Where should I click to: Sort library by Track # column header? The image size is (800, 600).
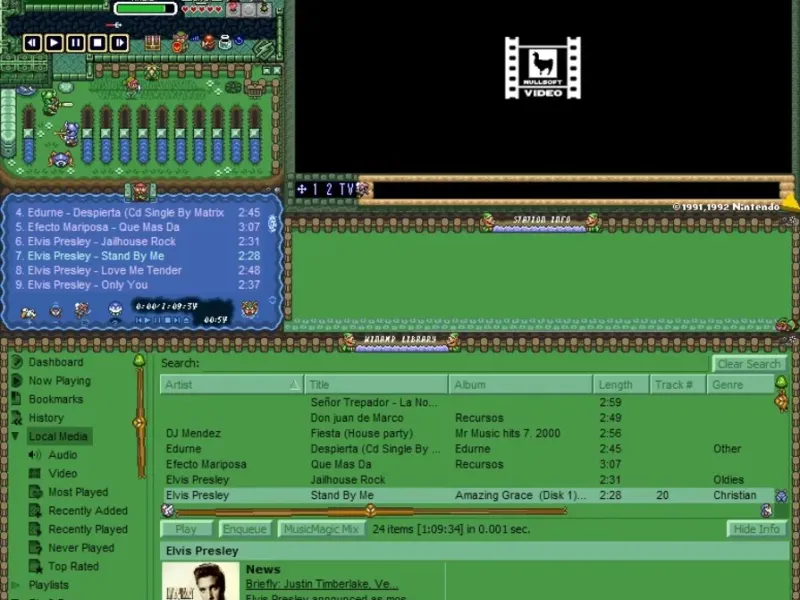678,385
